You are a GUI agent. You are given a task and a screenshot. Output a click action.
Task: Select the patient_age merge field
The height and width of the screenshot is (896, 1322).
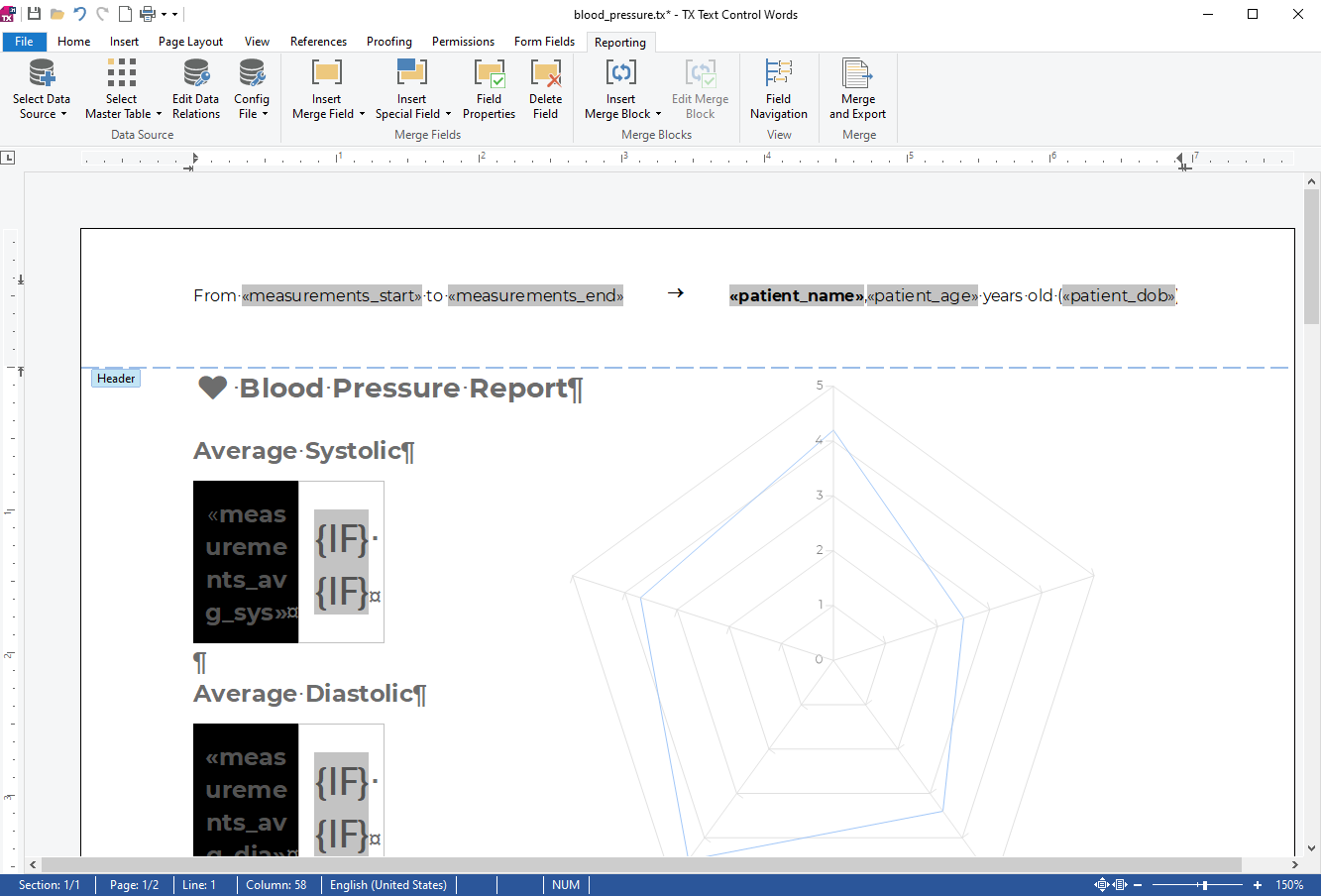[x=923, y=295]
